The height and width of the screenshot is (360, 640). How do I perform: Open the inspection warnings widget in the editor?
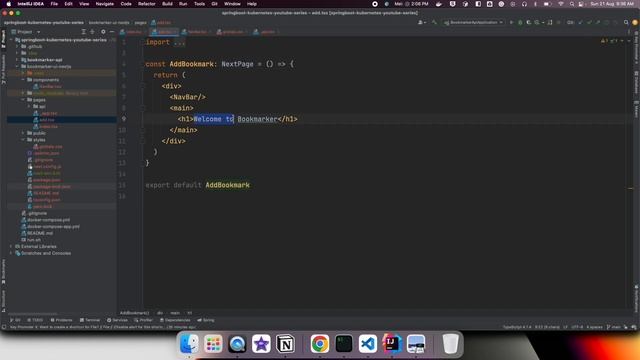pos(610,41)
